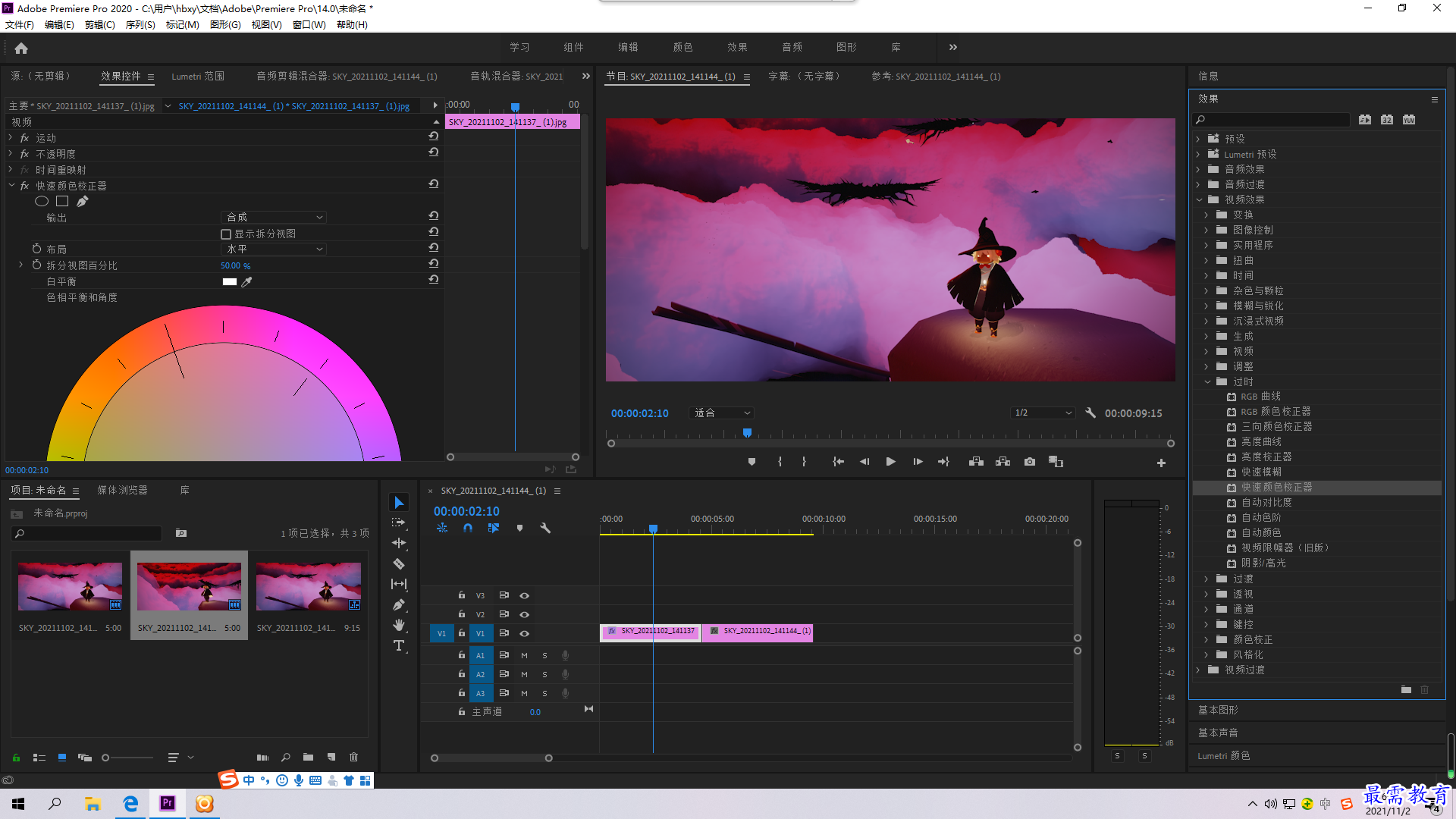Viewport: 1456px width, 819px height.
Task: Open the Window menu
Action: coord(309,25)
